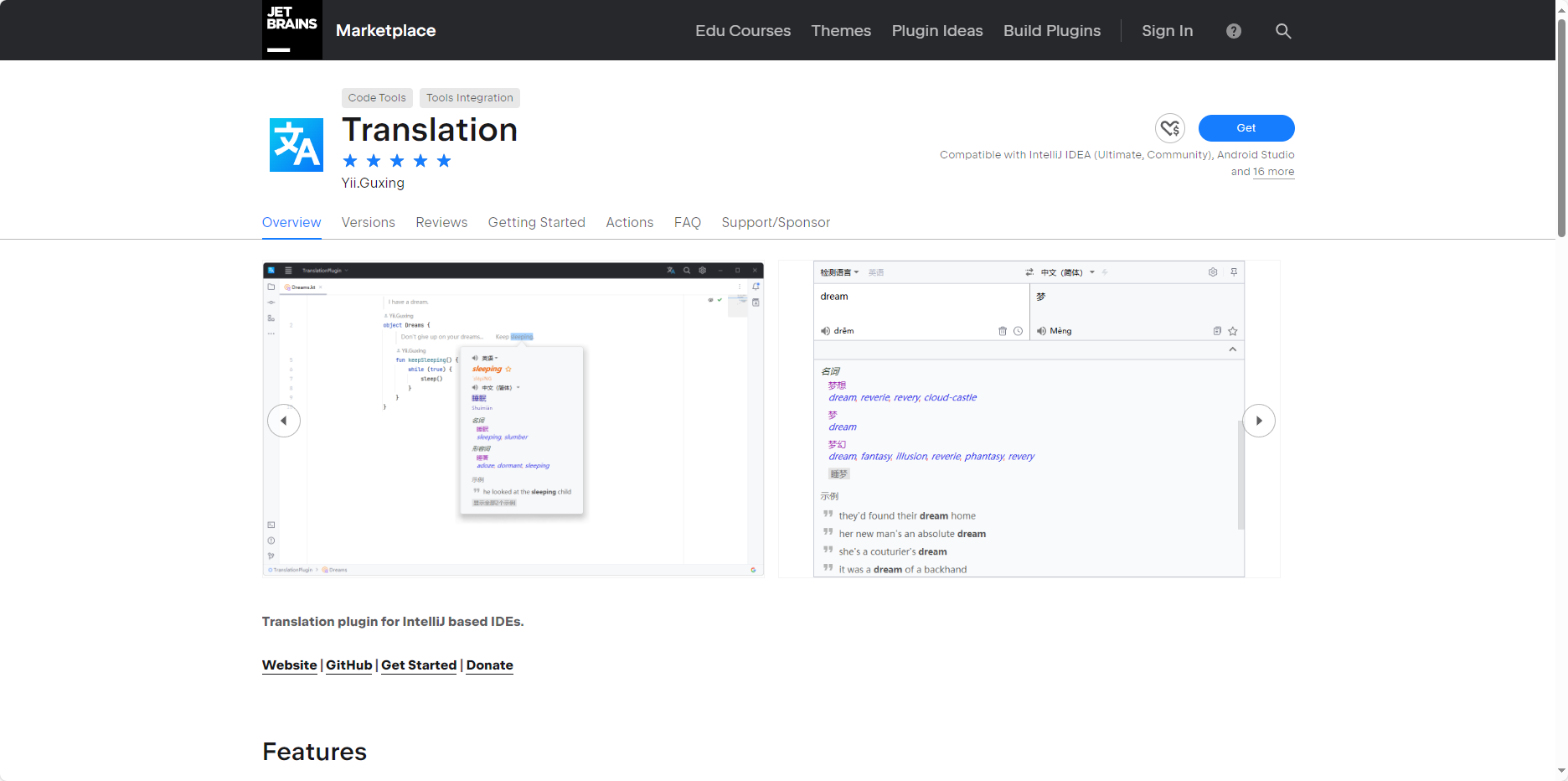Click the Code Tools tag

(x=377, y=98)
